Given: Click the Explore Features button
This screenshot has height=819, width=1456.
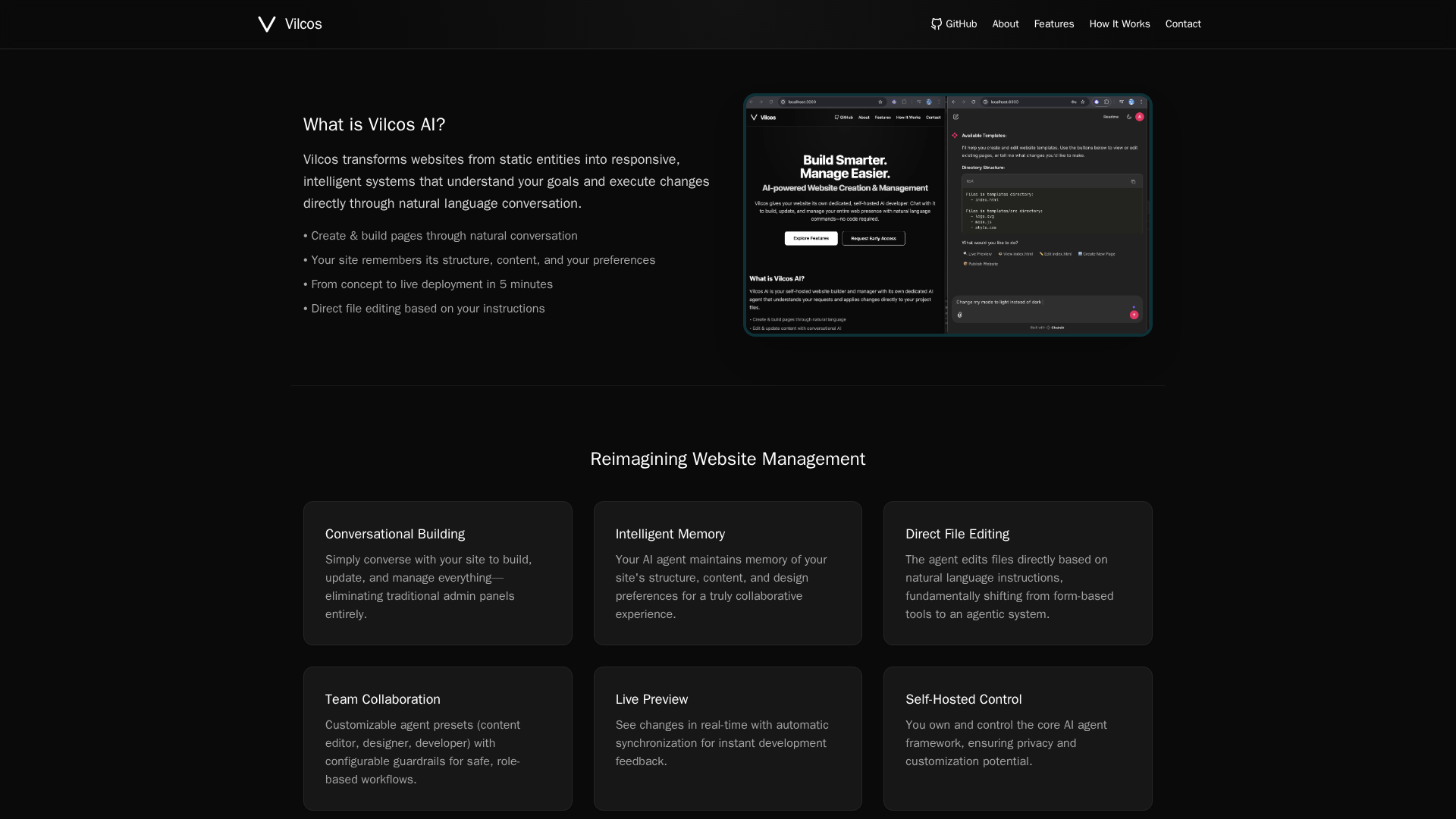Looking at the screenshot, I should (810, 238).
